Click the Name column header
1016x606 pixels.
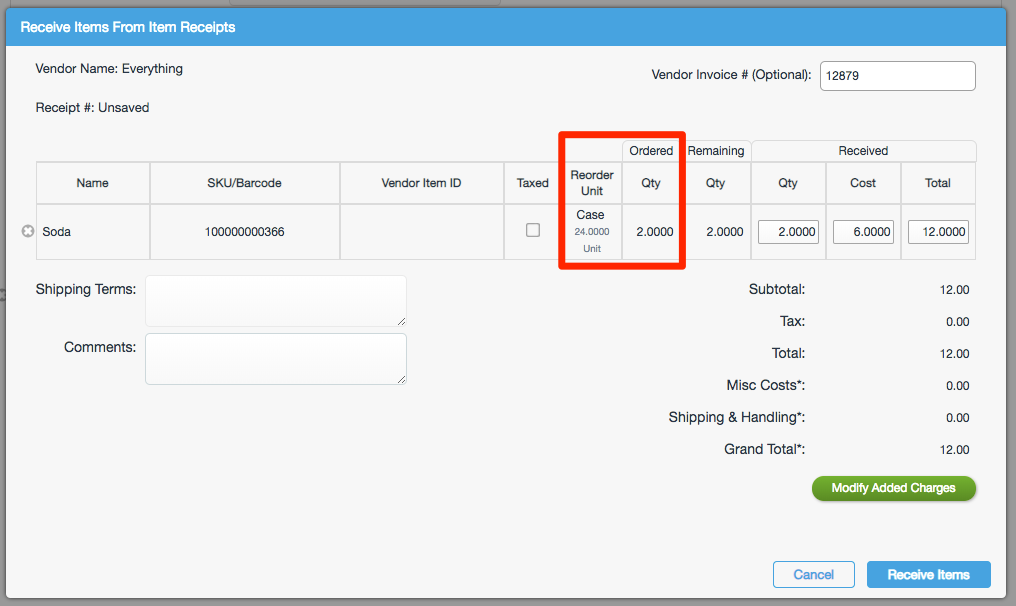[92, 183]
